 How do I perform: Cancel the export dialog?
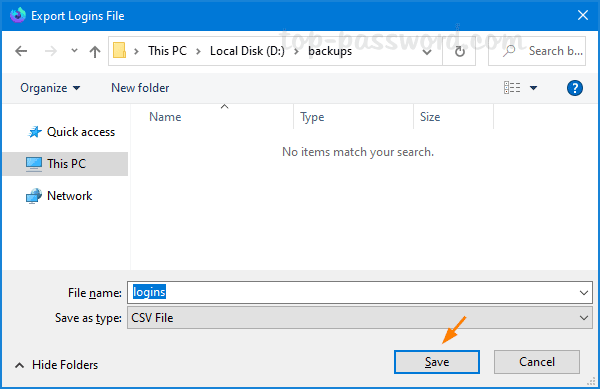tap(536, 362)
